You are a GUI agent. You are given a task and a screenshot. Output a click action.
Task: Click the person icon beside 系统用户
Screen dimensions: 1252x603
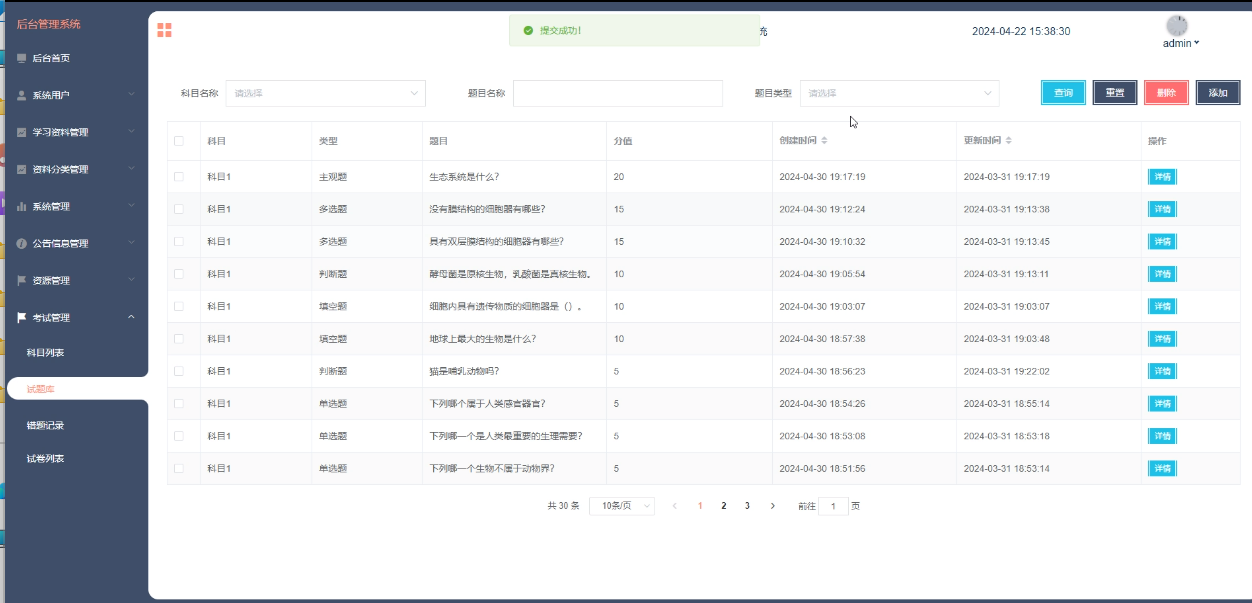[22, 95]
